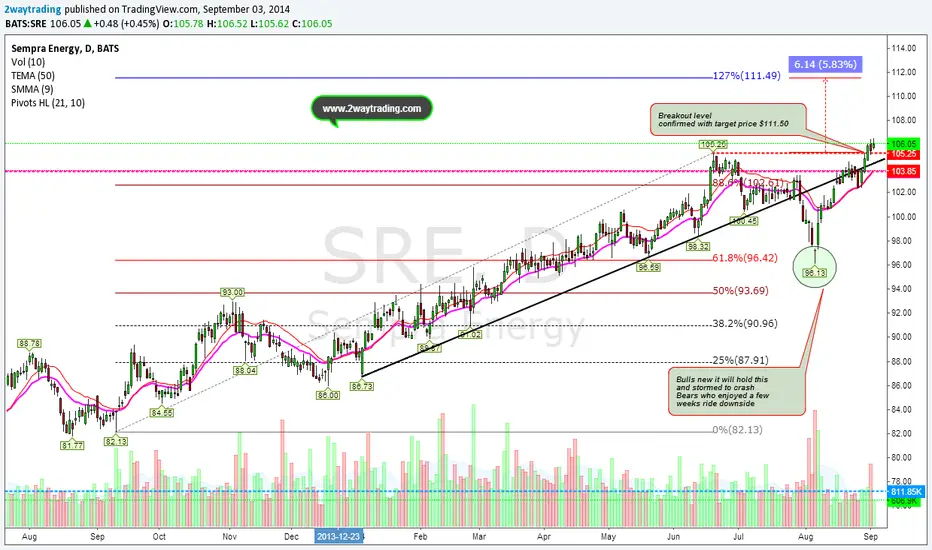The width and height of the screenshot is (932, 550).
Task: Click the H:106.52 high value in header
Action: (x=227, y=24)
